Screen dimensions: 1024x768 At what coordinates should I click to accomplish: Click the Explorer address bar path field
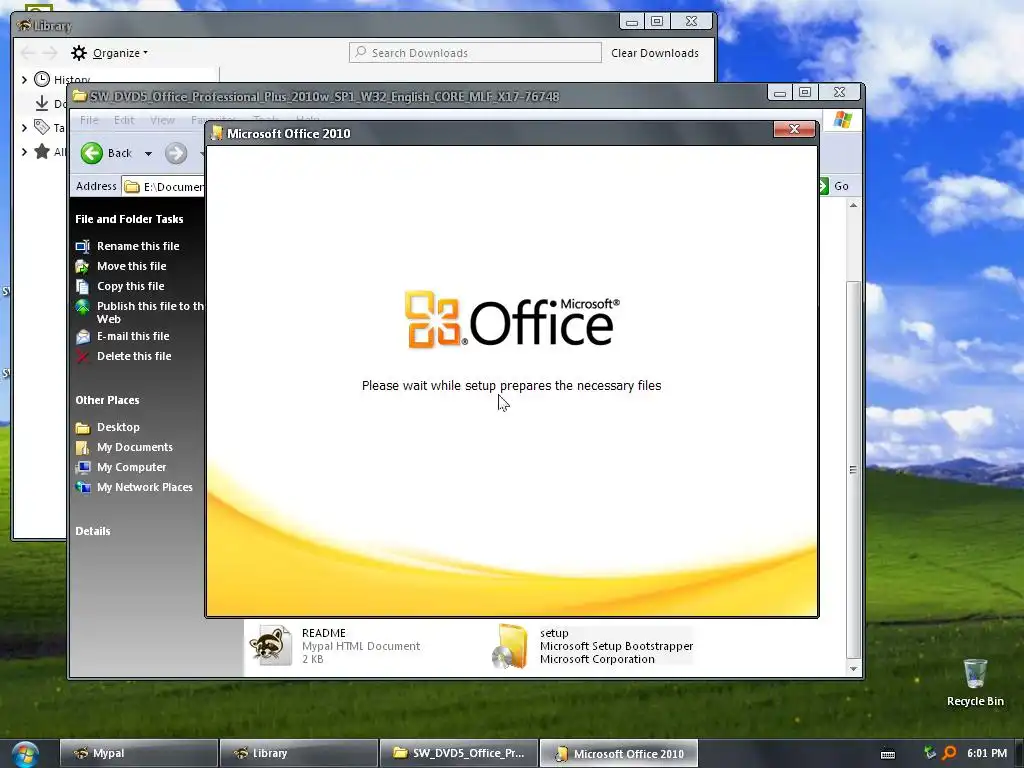click(163, 187)
